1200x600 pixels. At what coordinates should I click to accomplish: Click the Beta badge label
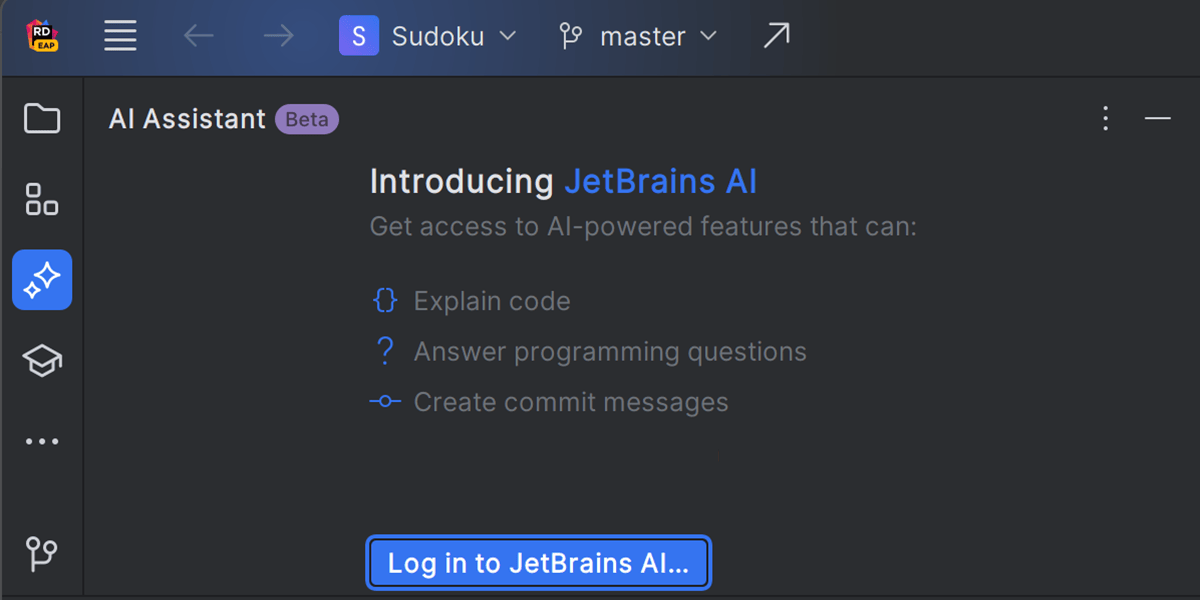(307, 120)
